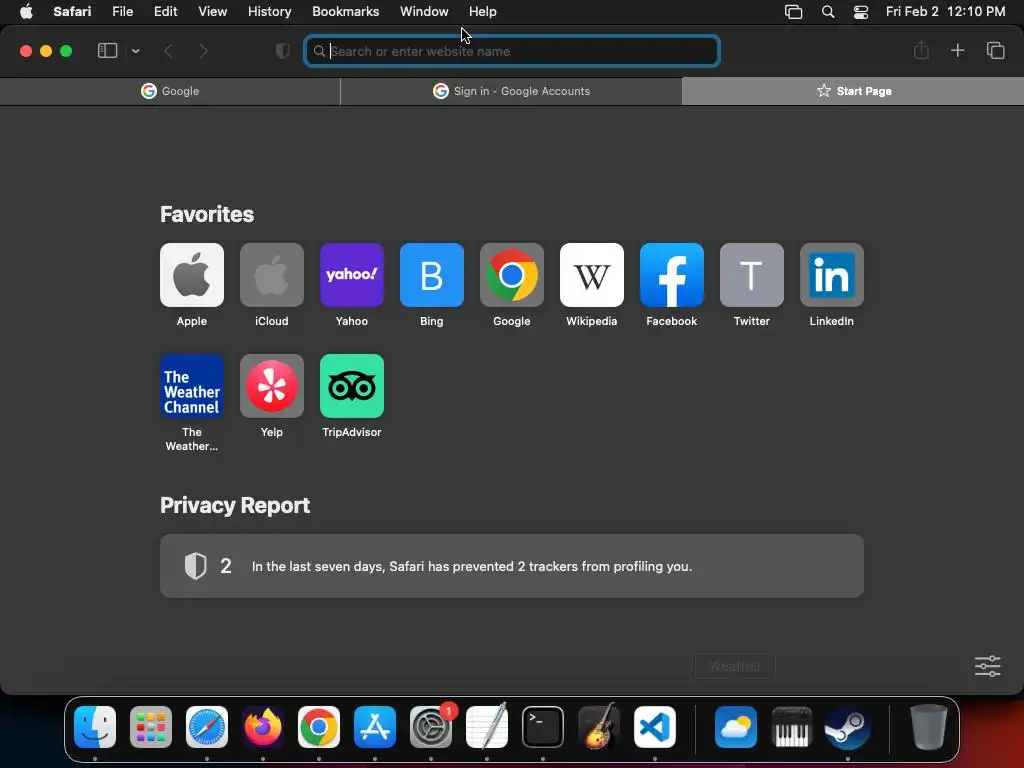This screenshot has height=768, width=1024.
Task: Click the date and time in menu bar
Action: coord(945,12)
